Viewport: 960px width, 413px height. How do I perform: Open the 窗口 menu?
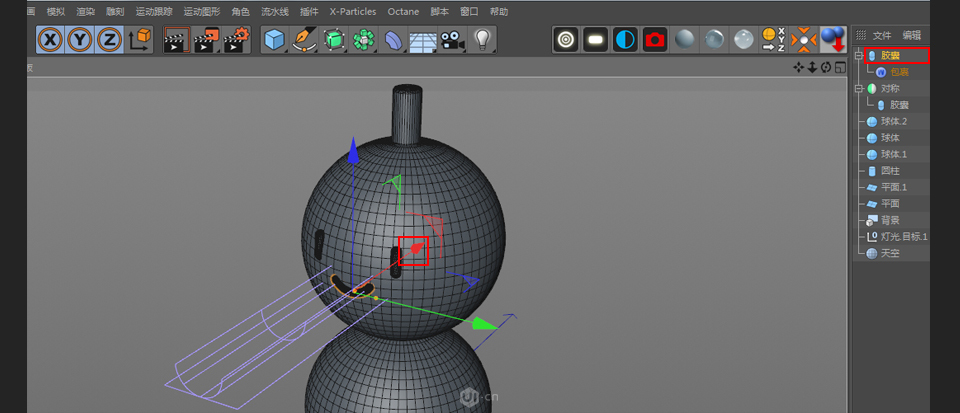[x=469, y=12]
